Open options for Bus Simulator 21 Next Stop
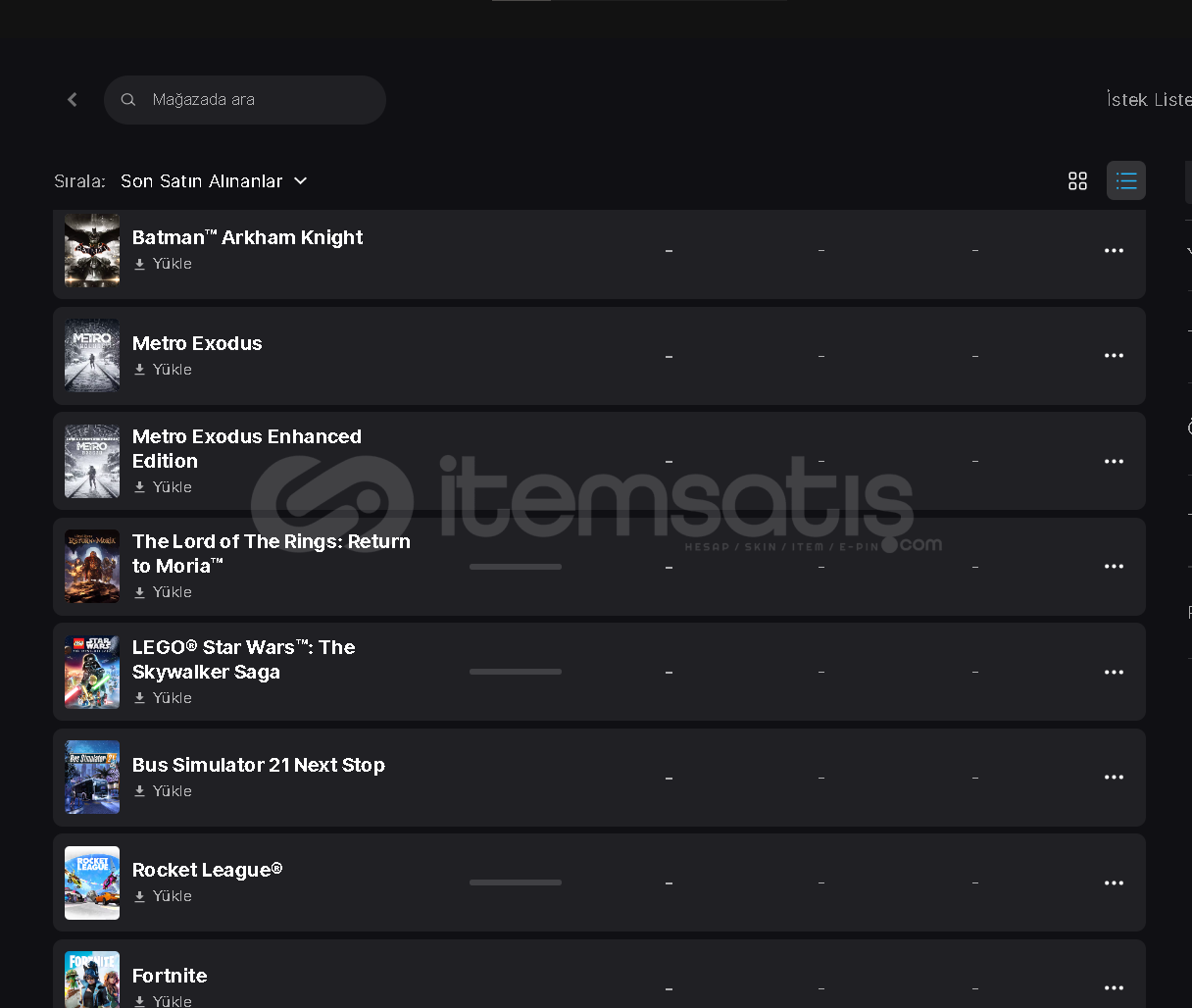This screenshot has height=1008, width=1192. pos(1114,778)
